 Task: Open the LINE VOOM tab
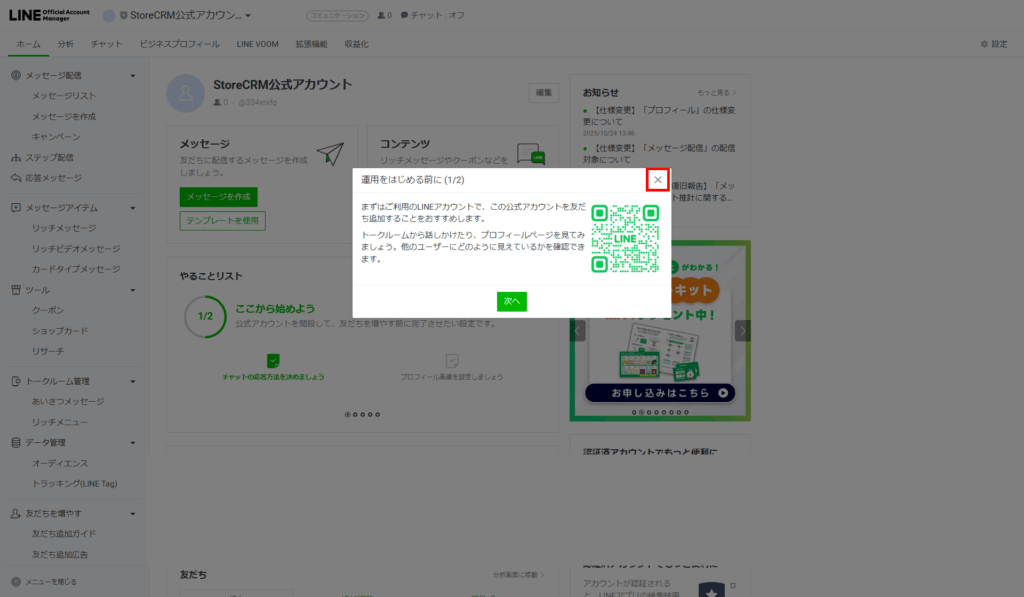[x=258, y=44]
